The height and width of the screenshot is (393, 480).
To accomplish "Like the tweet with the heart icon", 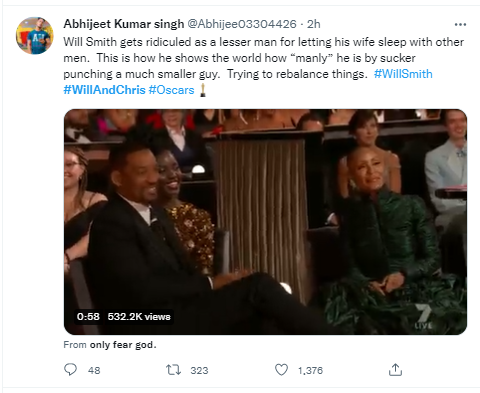I will pyautogui.click(x=281, y=370).
